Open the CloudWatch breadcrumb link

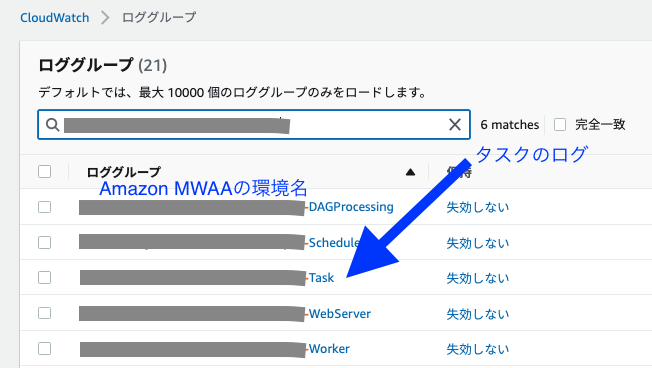click(54, 17)
